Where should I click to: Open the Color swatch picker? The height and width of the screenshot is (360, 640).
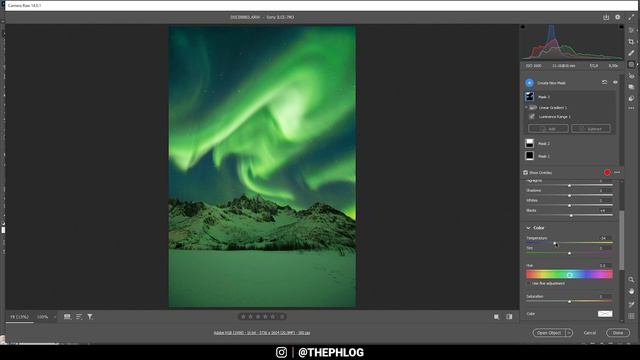click(x=605, y=313)
